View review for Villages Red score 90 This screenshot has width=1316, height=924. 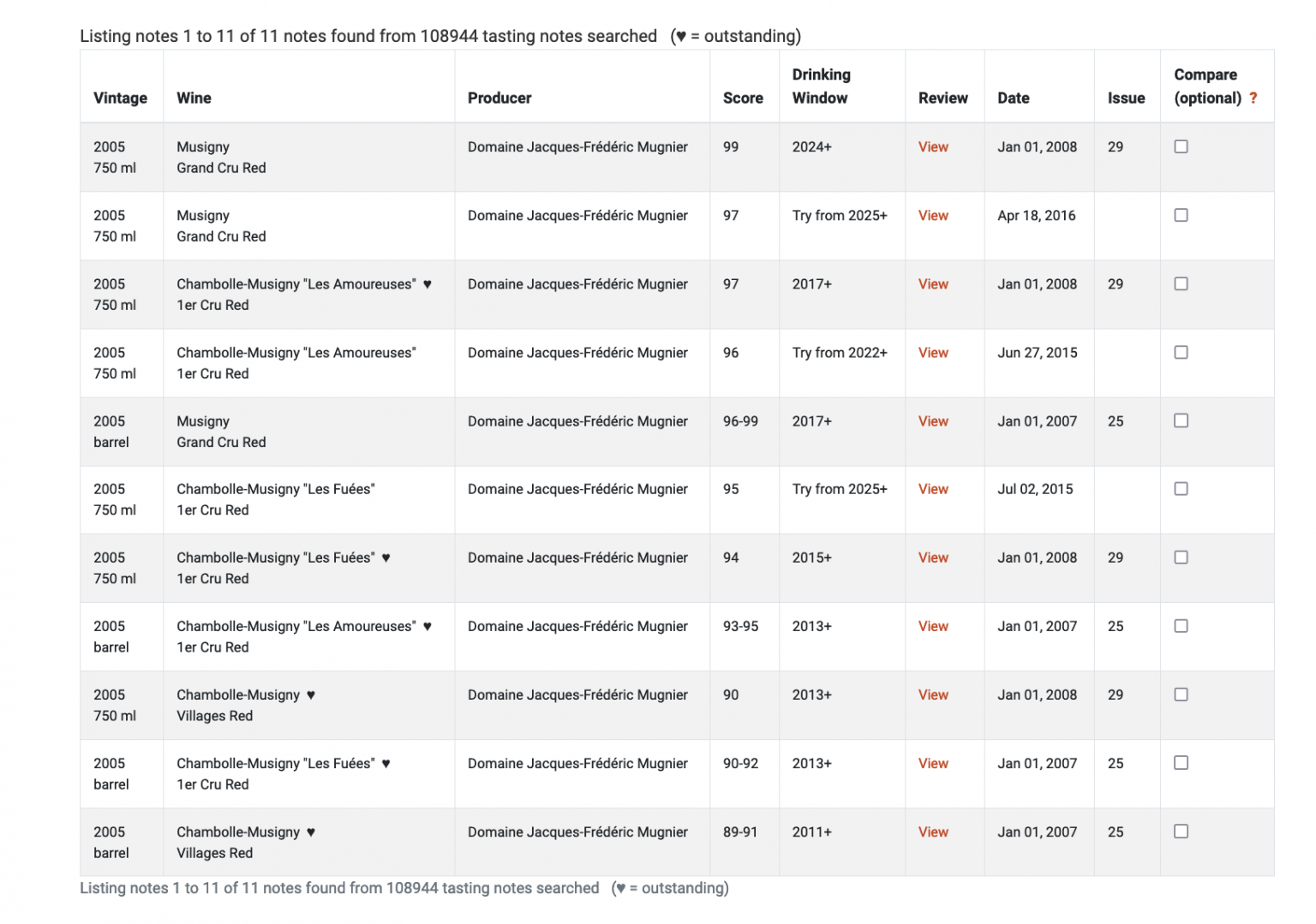[x=933, y=695]
